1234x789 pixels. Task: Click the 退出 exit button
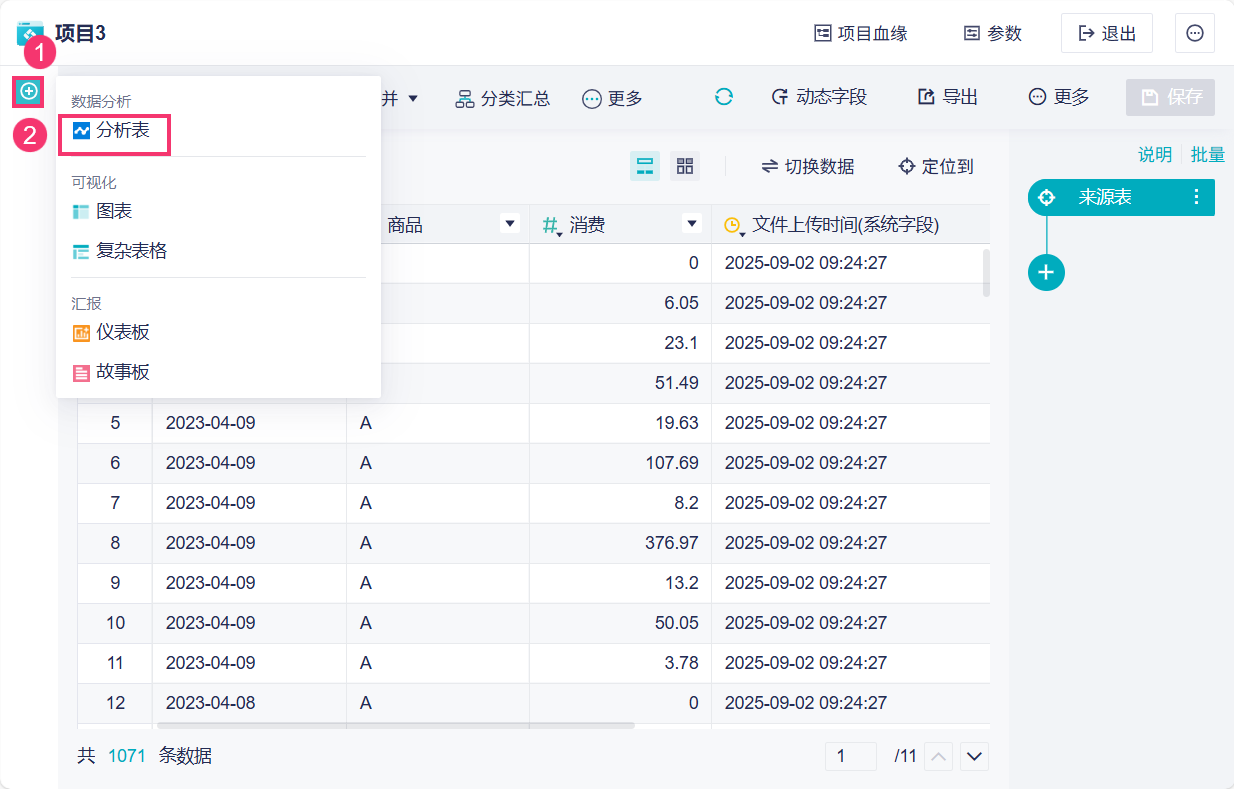pyautogui.click(x=1106, y=33)
